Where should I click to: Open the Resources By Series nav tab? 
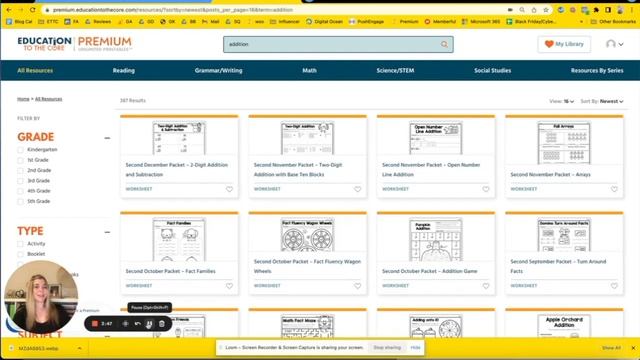[597, 71]
